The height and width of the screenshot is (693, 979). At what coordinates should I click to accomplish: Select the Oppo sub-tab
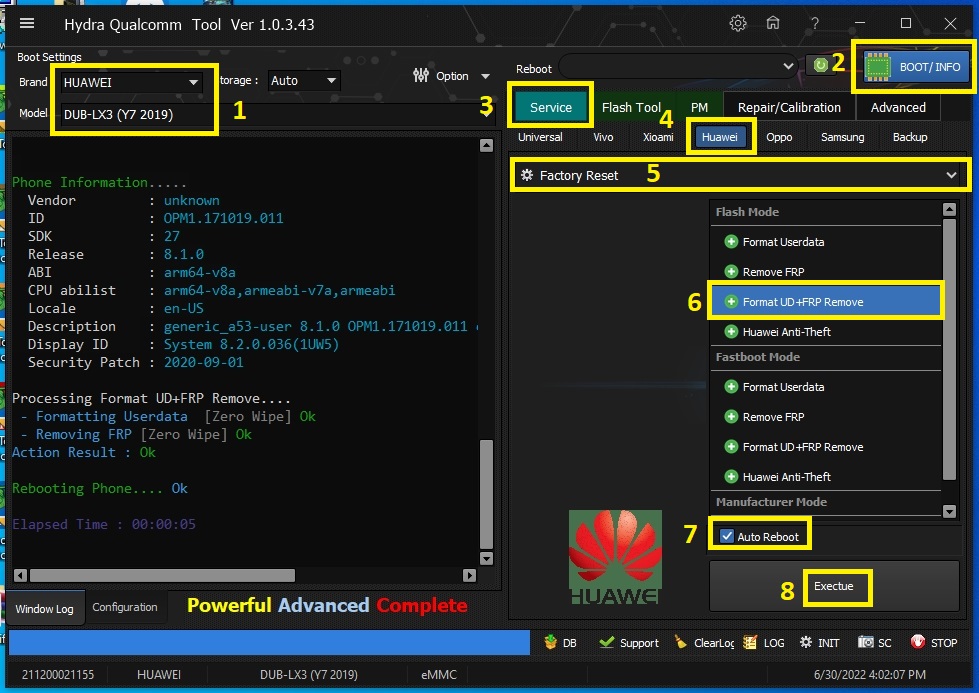[779, 137]
